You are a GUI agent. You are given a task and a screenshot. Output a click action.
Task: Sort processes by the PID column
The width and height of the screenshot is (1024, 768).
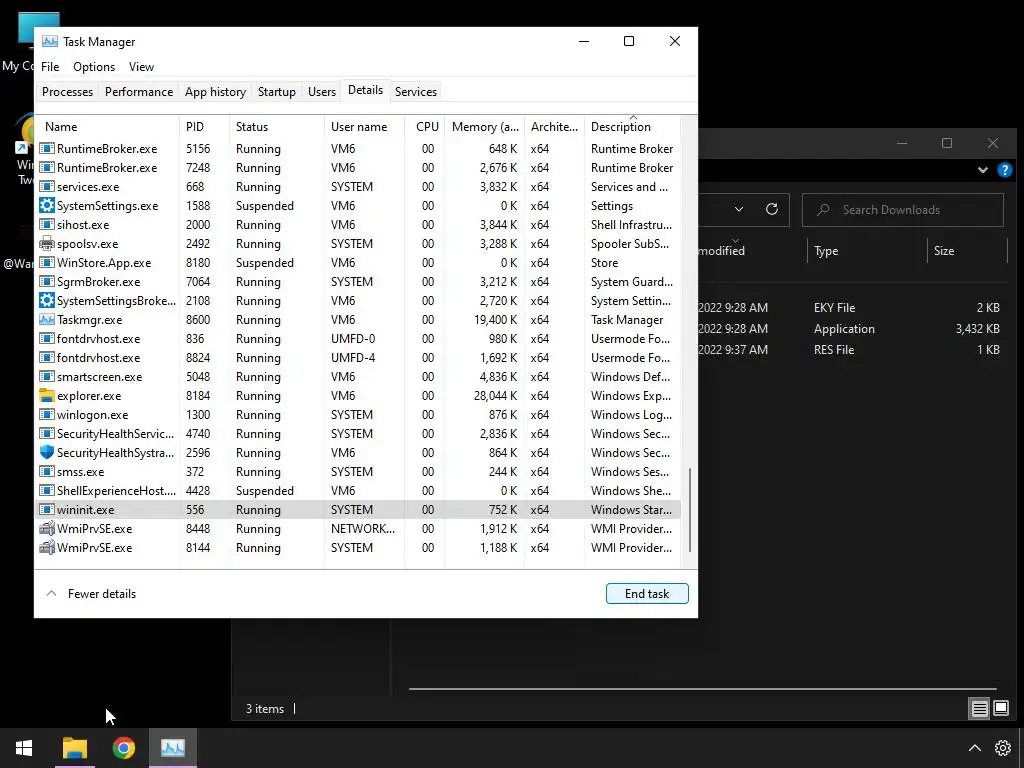point(204,127)
